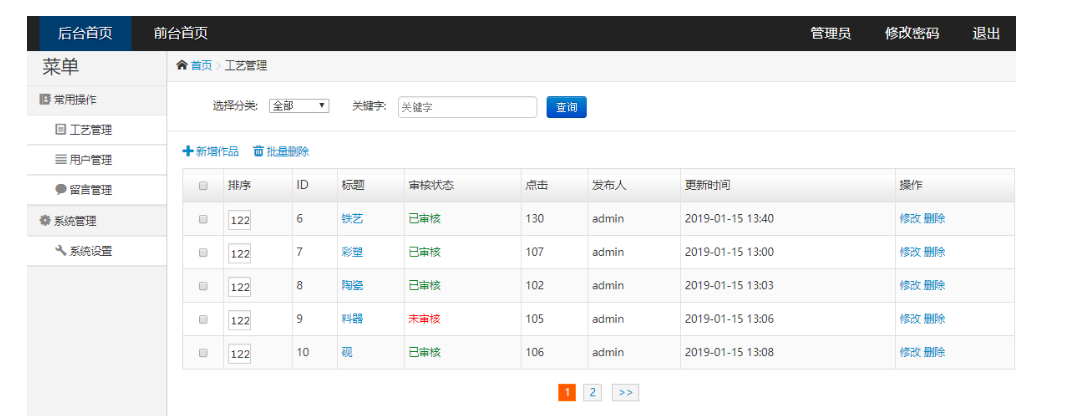Open the 陶瓷 title link
The width and height of the screenshot is (1085, 416).
pos(352,285)
